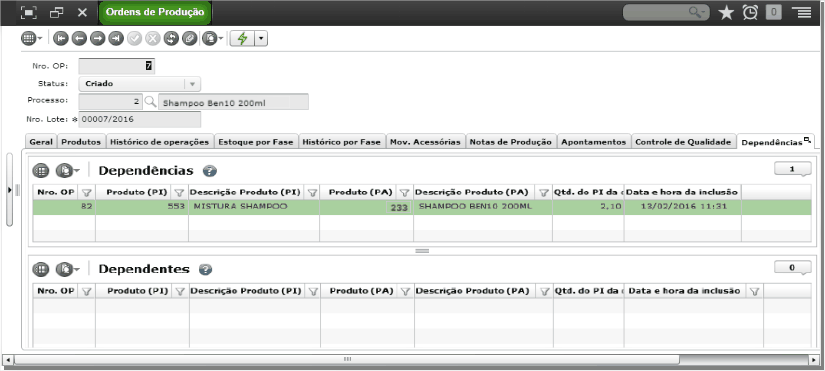The height and width of the screenshot is (371, 825).
Task: Switch to the Produtos tab
Action: pos(81,142)
